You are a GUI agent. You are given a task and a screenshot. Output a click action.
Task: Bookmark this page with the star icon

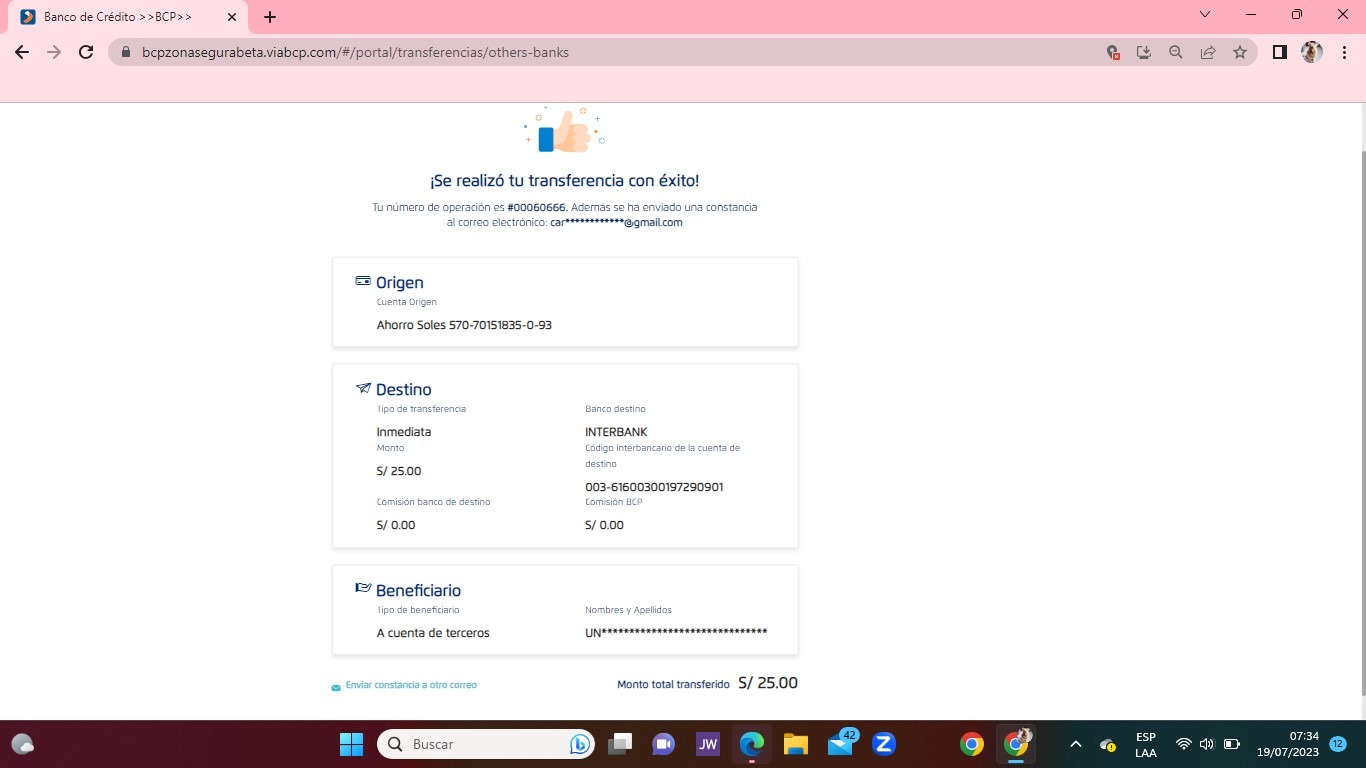[1240, 52]
